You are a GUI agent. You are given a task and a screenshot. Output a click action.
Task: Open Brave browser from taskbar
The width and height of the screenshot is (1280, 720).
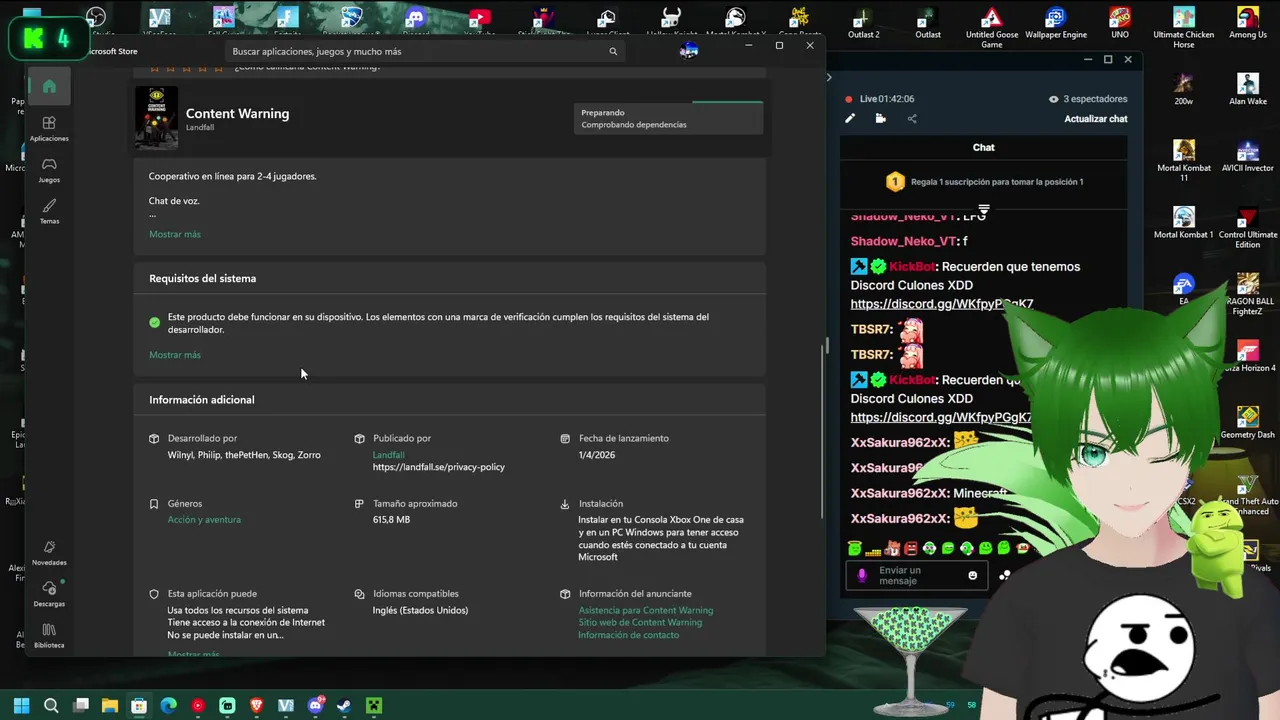(256, 705)
